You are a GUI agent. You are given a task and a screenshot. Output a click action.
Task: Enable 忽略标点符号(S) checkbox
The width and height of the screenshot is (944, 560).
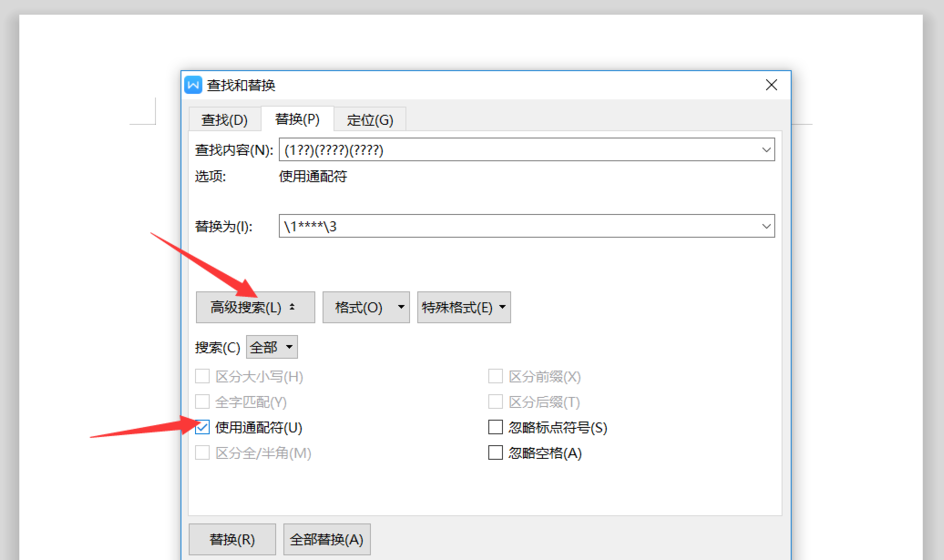click(495, 428)
